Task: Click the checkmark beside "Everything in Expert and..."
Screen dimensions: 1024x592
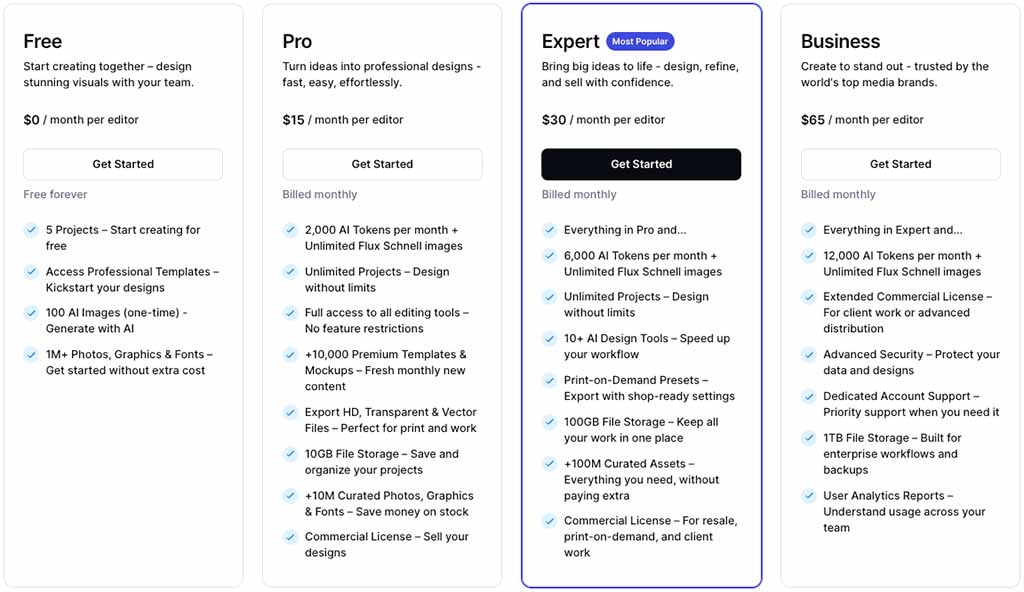Action: click(x=808, y=230)
